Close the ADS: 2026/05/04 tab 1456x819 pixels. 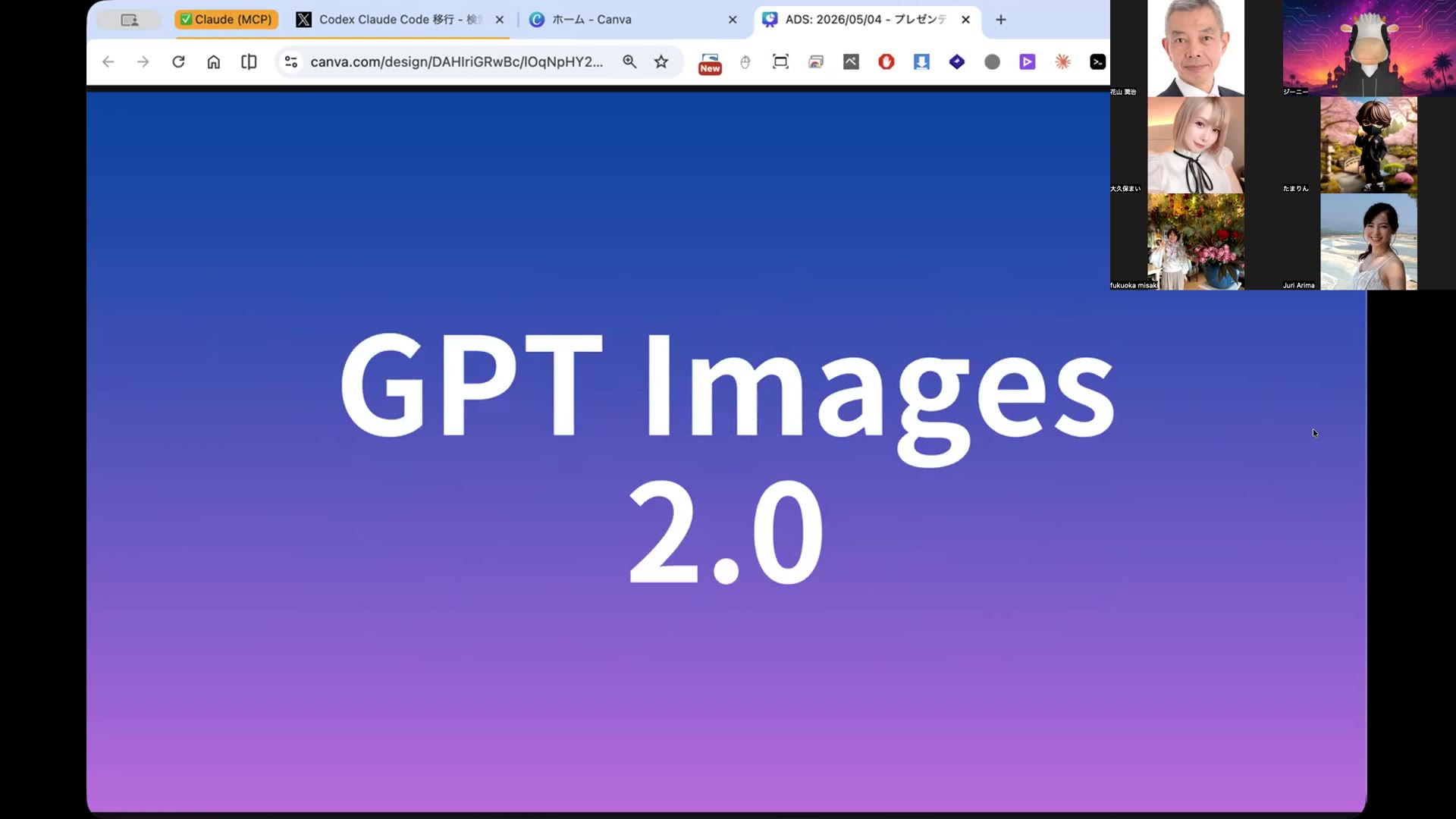[x=965, y=20]
